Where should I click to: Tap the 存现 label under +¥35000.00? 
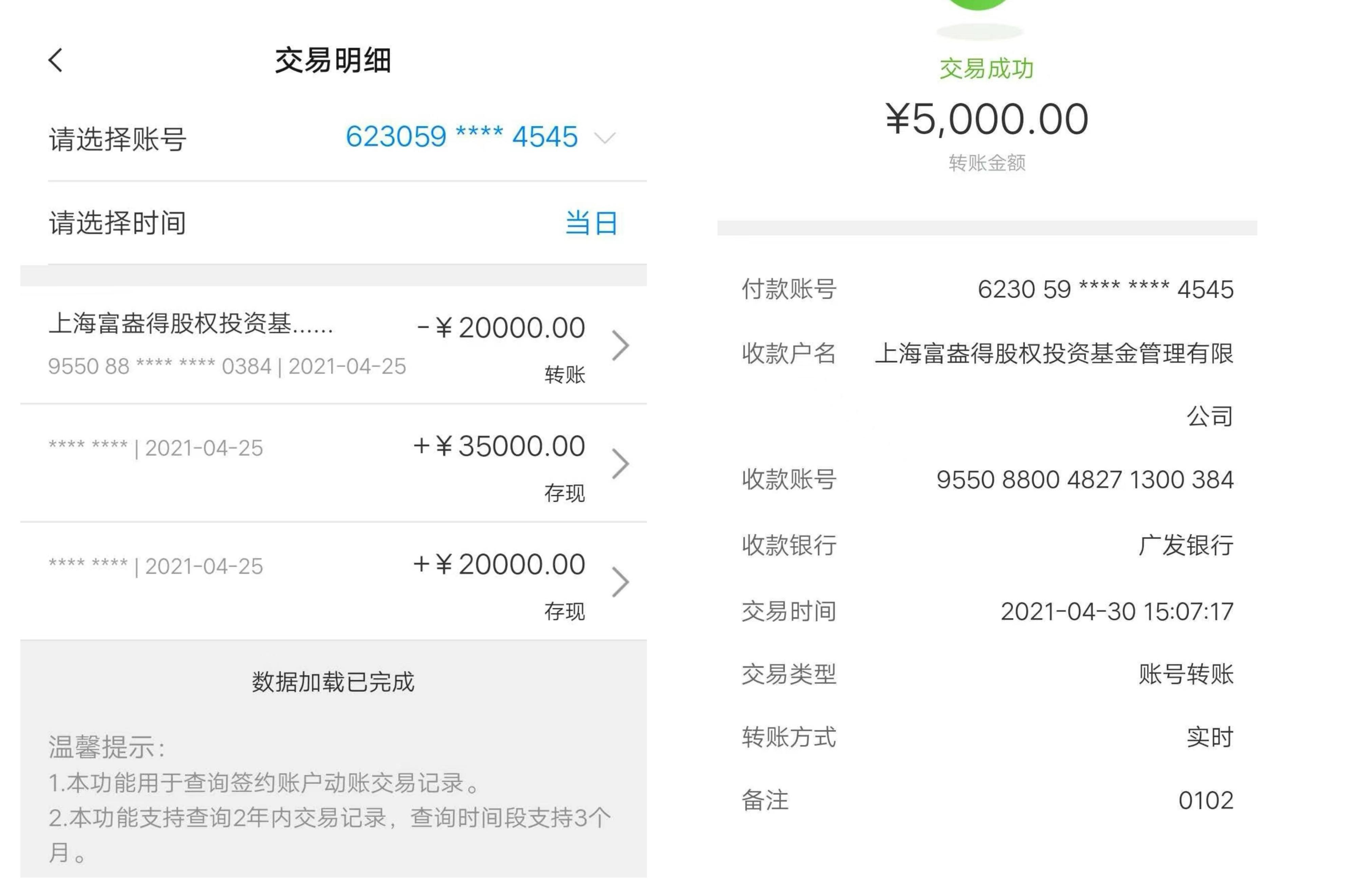pos(565,493)
